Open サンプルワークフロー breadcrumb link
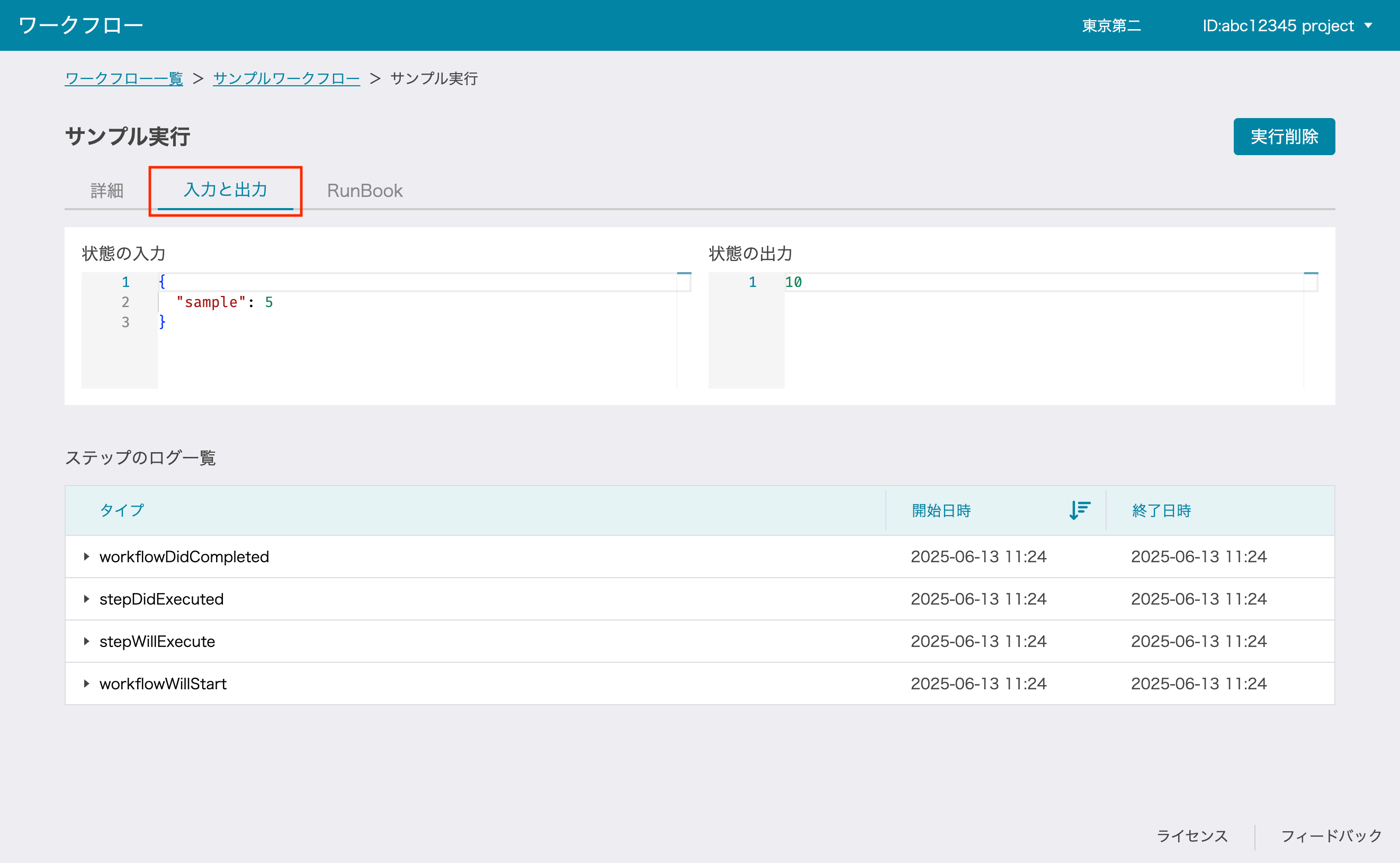This screenshot has width=1400, height=863. (x=286, y=78)
